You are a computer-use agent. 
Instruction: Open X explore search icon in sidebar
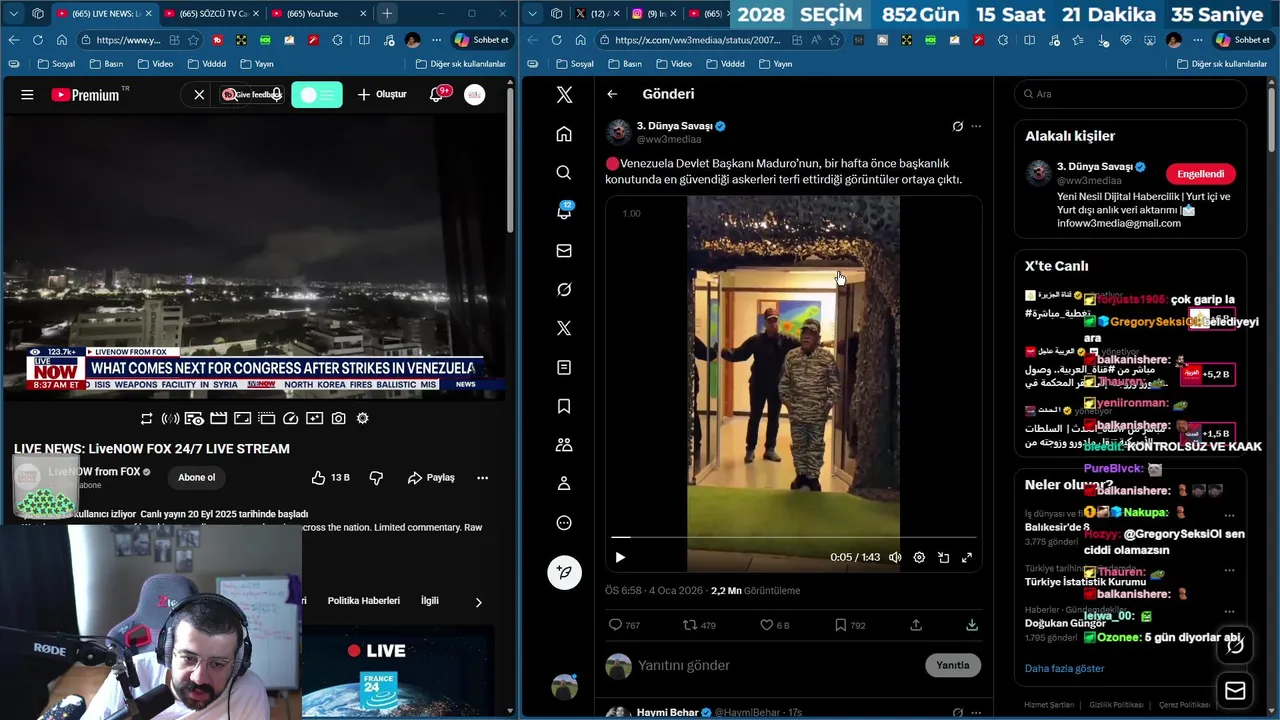click(564, 173)
